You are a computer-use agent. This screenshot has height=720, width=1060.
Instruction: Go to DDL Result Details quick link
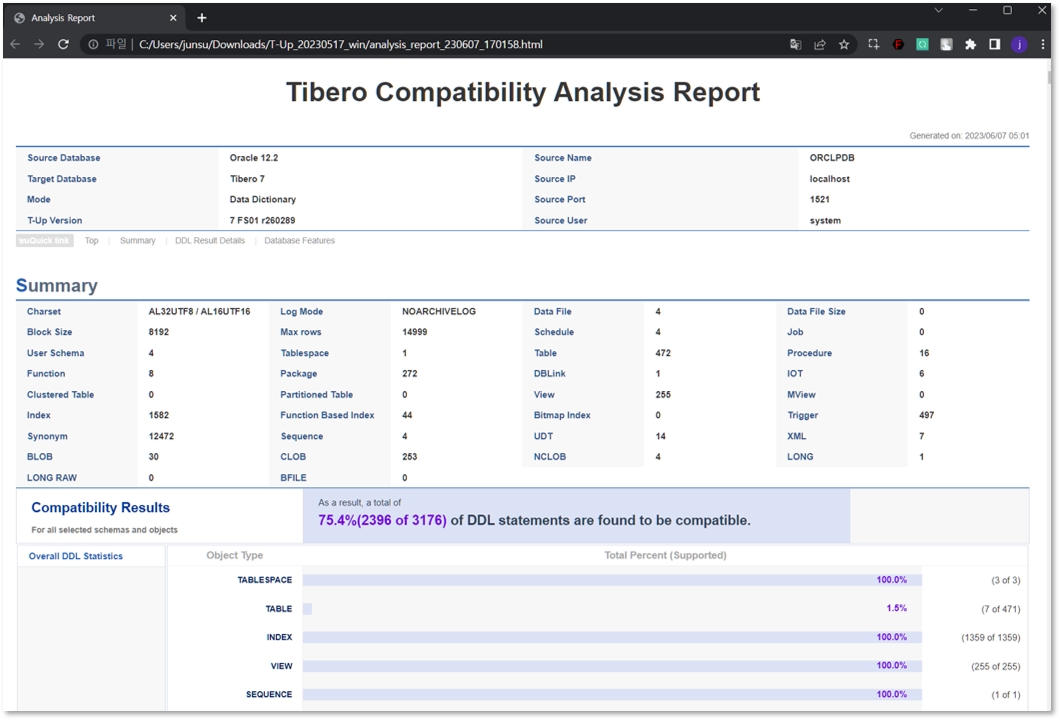[210, 241]
